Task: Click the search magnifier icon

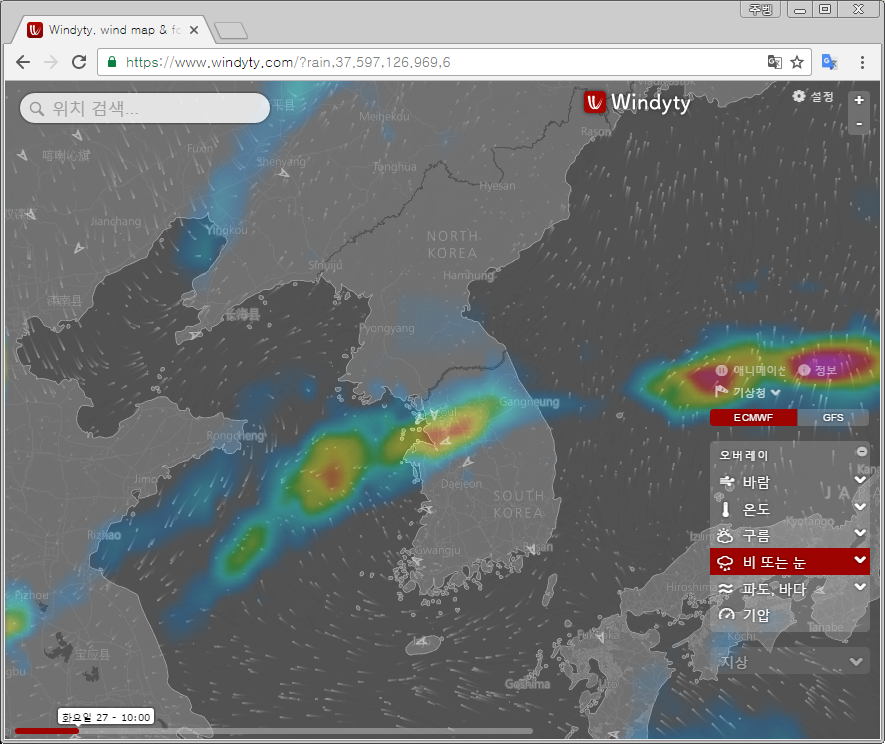Action: 37,108
